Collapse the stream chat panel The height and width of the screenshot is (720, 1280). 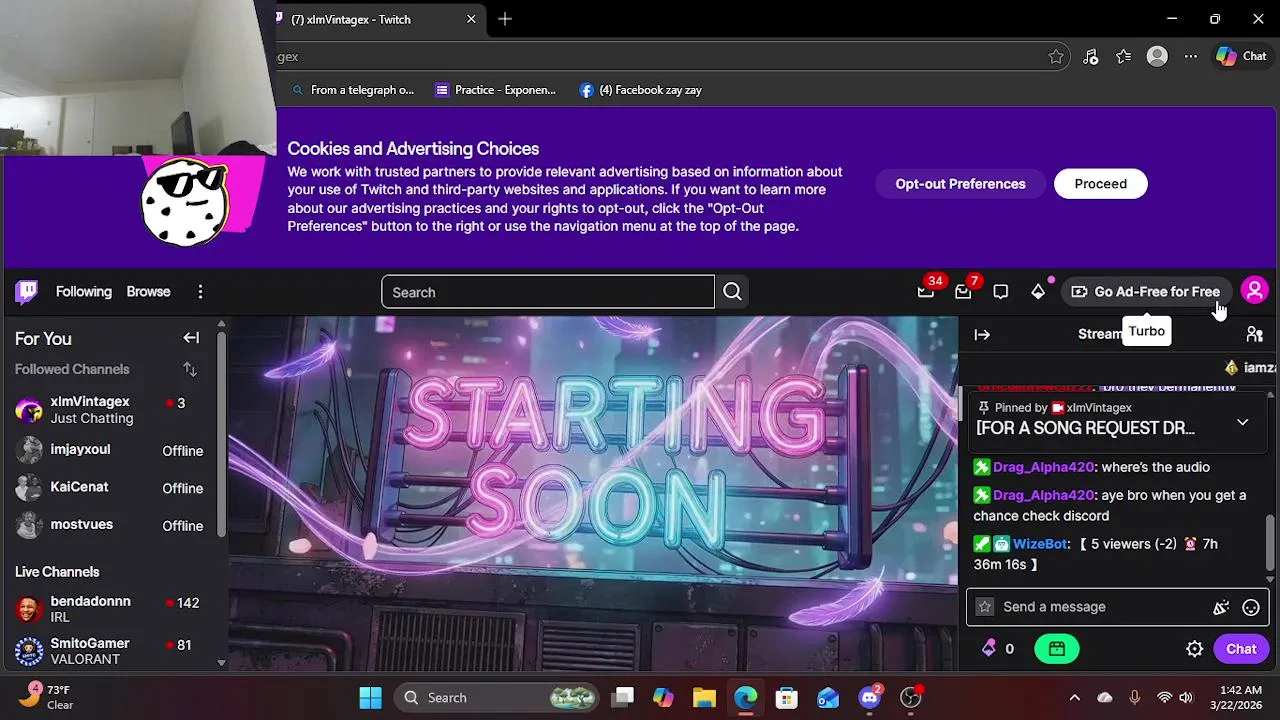tap(982, 335)
